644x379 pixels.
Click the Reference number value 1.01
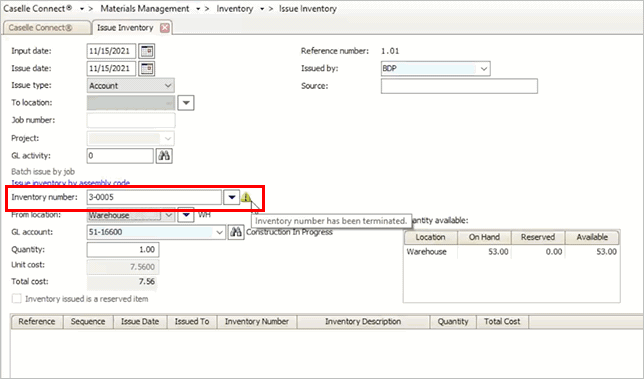click(x=390, y=51)
